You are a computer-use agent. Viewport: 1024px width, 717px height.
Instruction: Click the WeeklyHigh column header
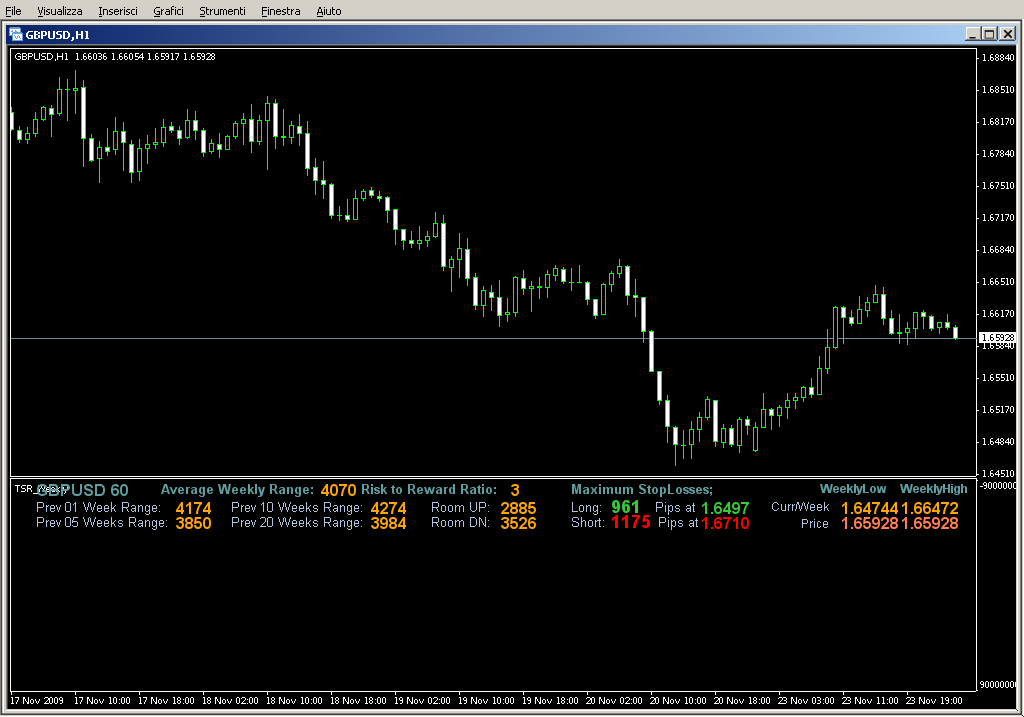[933, 488]
